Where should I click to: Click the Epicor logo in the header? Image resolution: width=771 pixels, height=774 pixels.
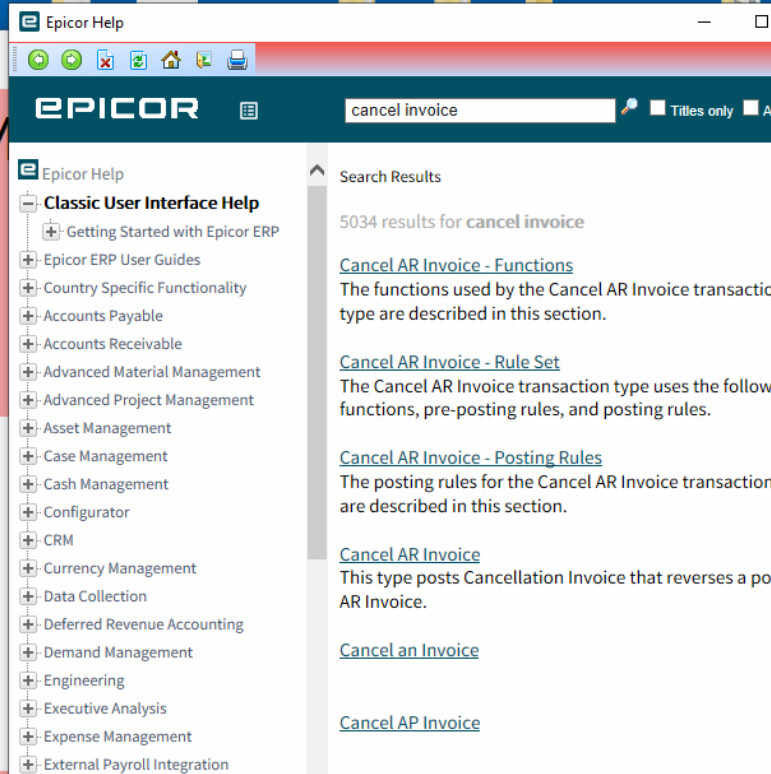(x=117, y=108)
